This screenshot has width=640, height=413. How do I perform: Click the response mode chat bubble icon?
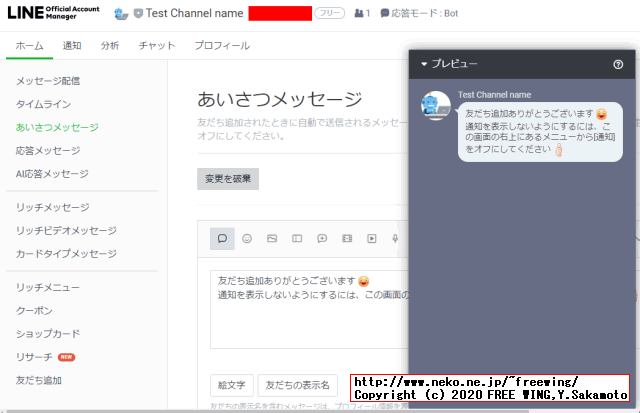(384, 13)
